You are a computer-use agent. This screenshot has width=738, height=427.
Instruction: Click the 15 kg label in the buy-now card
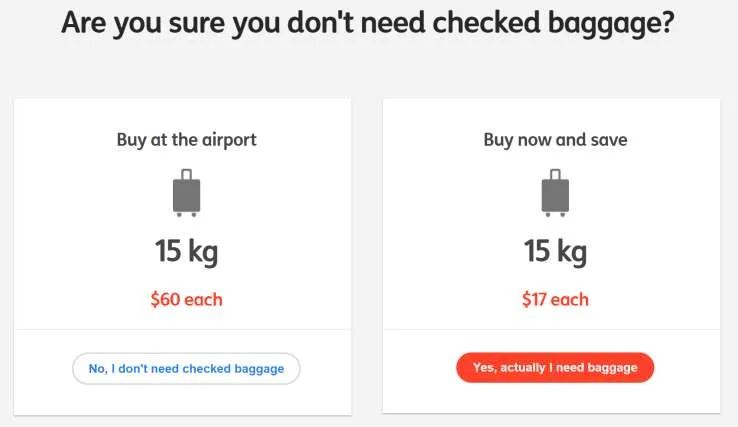(555, 250)
